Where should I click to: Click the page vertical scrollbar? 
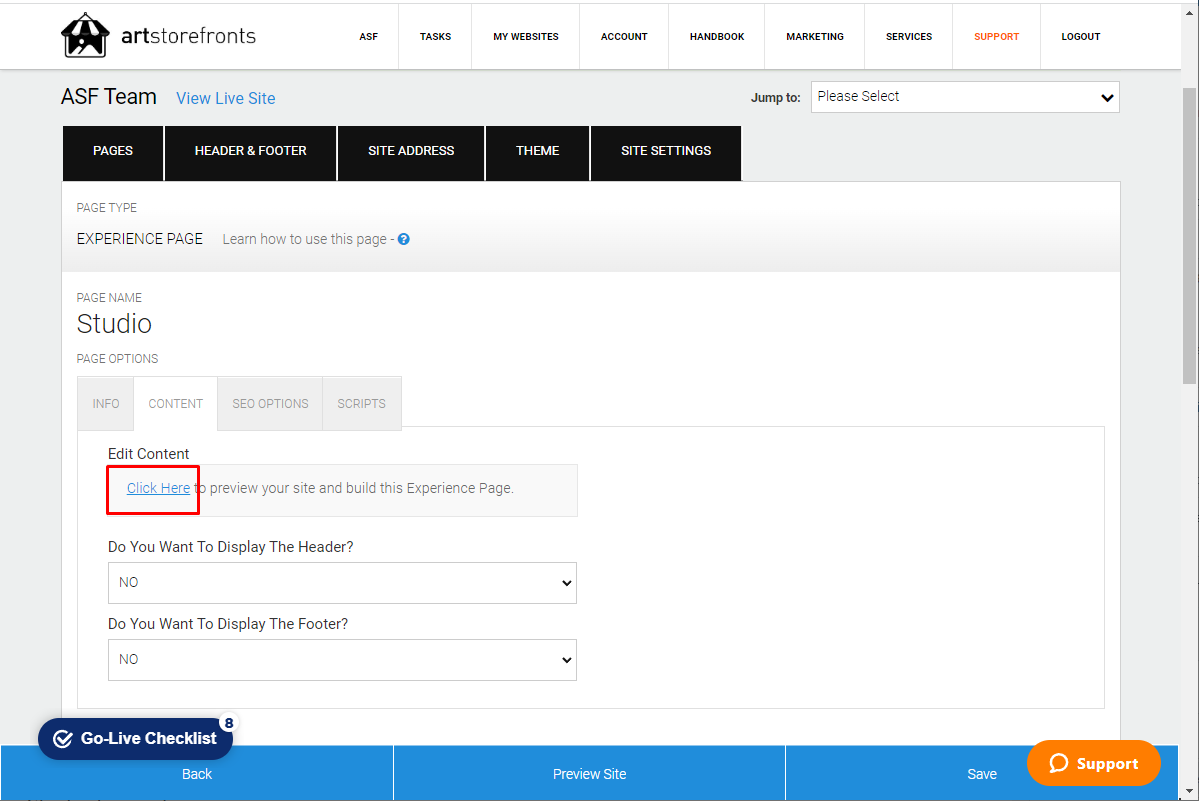coord(1189,235)
